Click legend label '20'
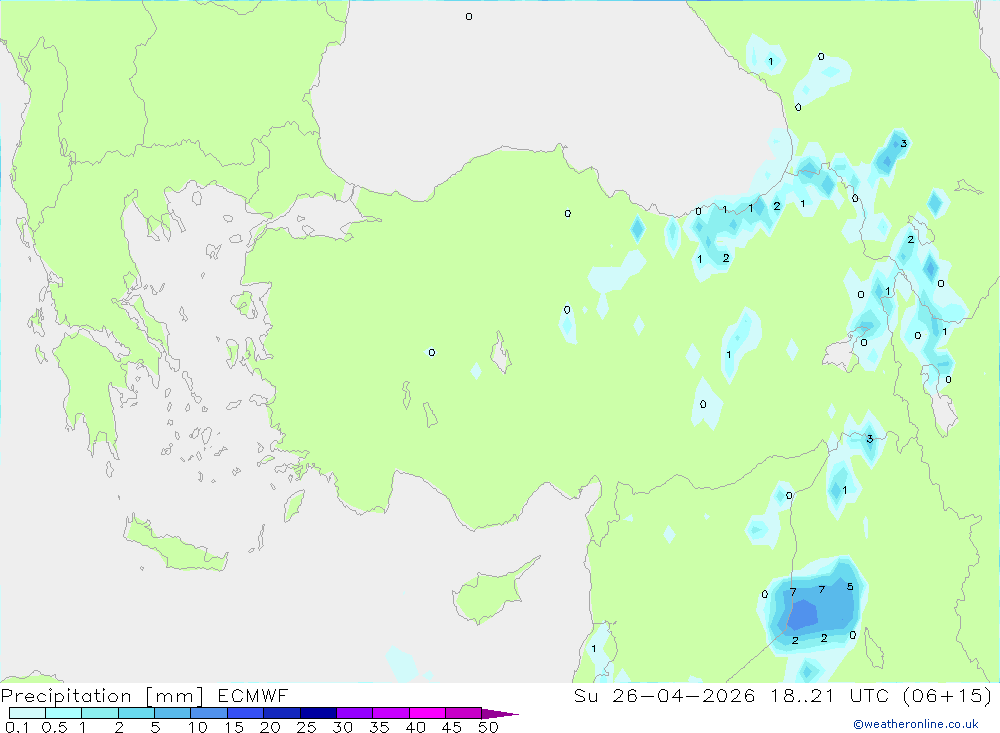The image size is (1000, 733). tap(270, 727)
